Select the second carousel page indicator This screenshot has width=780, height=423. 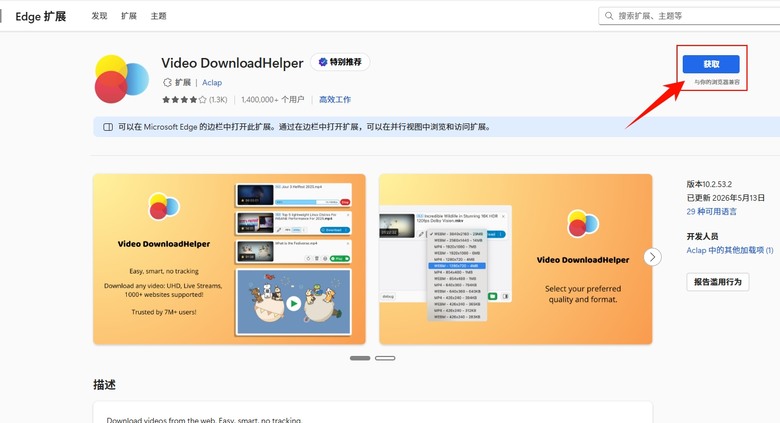pyautogui.click(x=385, y=358)
